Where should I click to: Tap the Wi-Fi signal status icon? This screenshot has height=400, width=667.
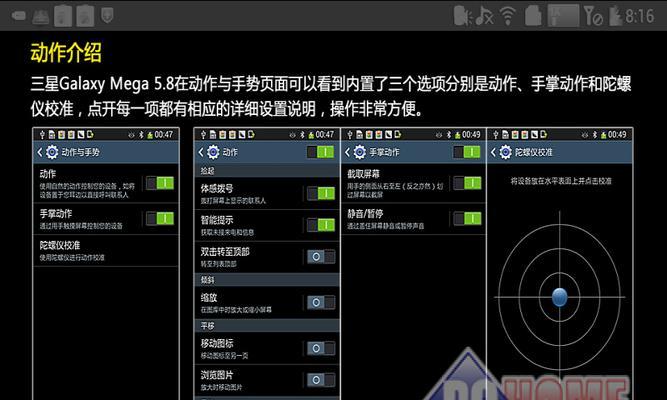coord(507,16)
